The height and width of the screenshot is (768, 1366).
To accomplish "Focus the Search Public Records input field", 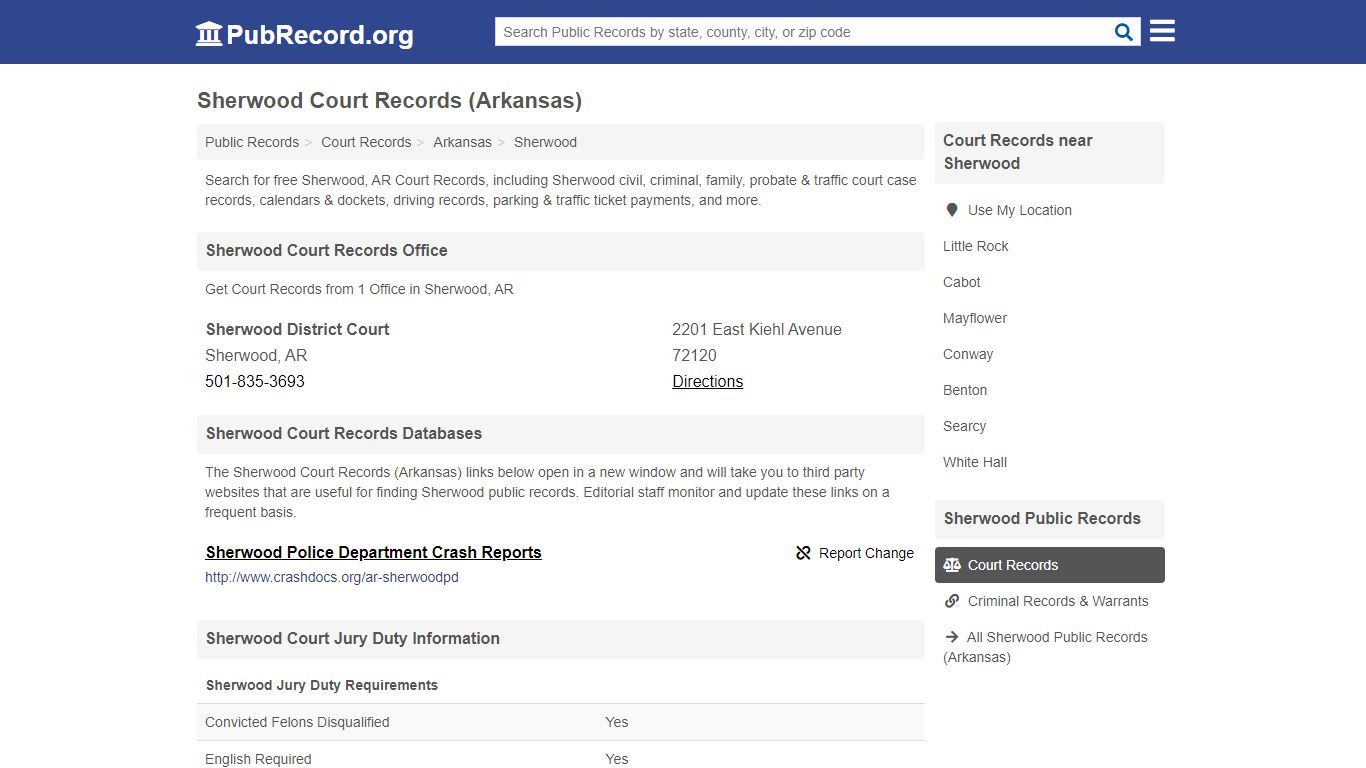I will click(803, 32).
